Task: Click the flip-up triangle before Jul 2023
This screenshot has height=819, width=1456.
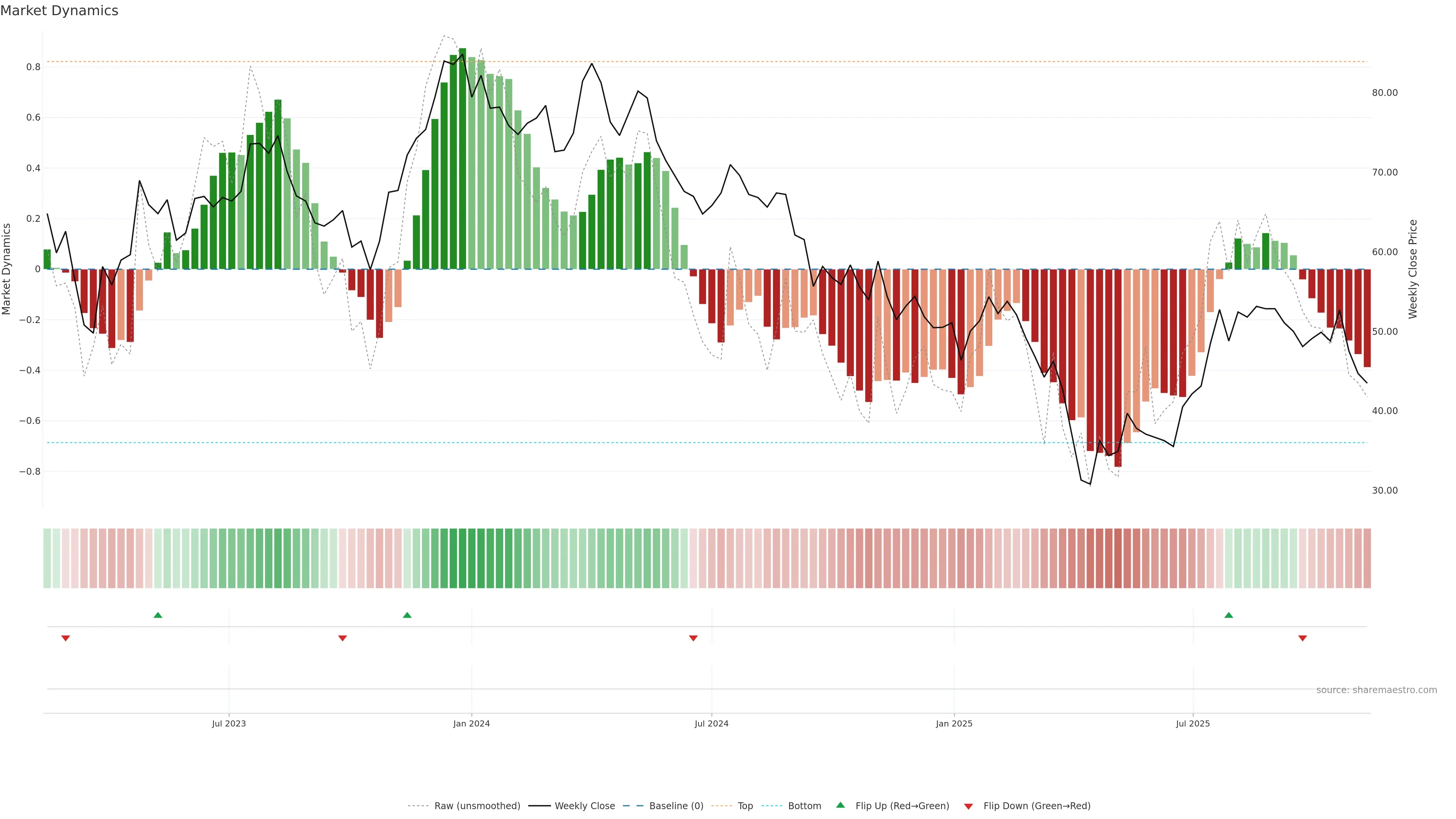Action: pyautogui.click(x=158, y=615)
